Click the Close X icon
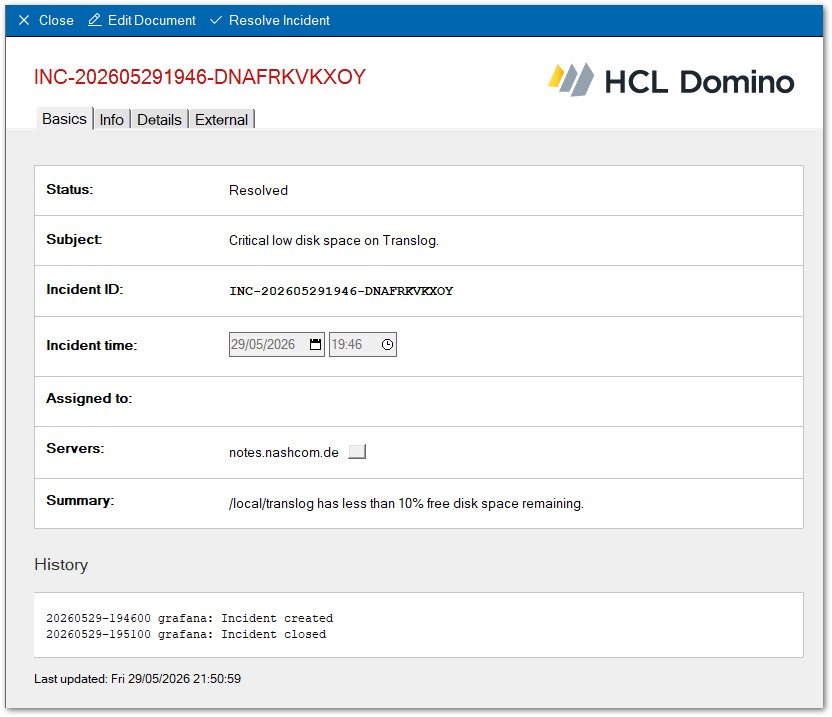This screenshot has width=832, height=717. pyautogui.click(x=24, y=20)
